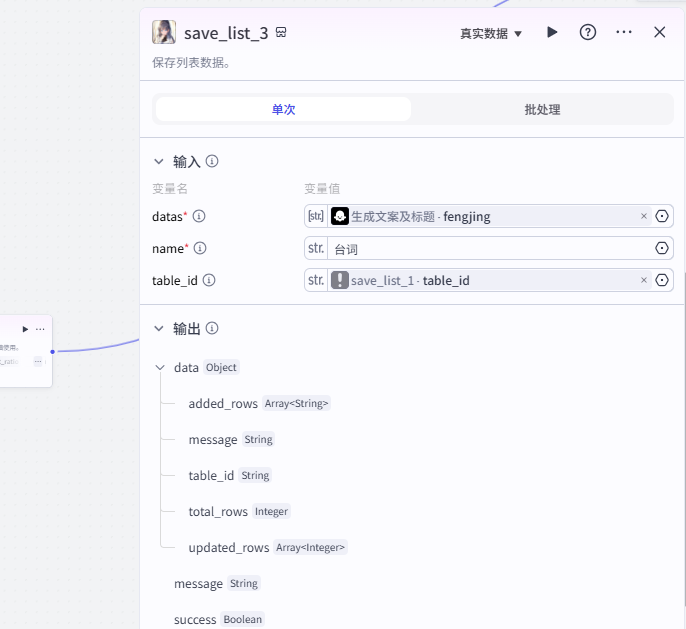Run the save_list_3 node with play button
Image resolution: width=686 pixels, height=629 pixels.
pos(552,32)
